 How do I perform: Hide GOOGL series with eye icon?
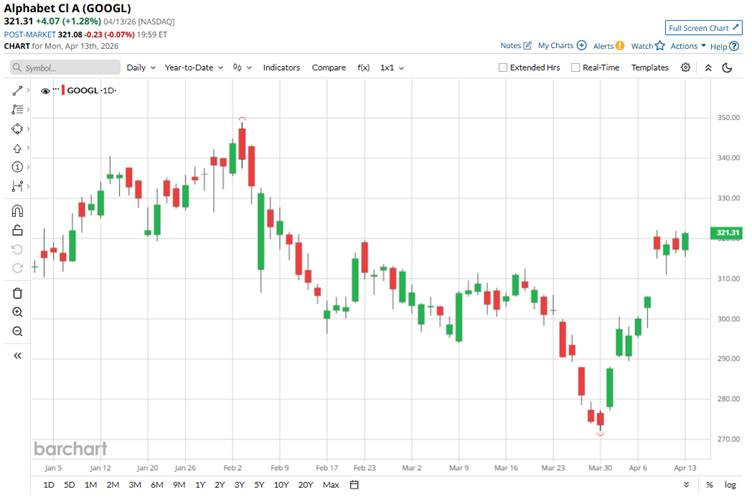point(45,90)
